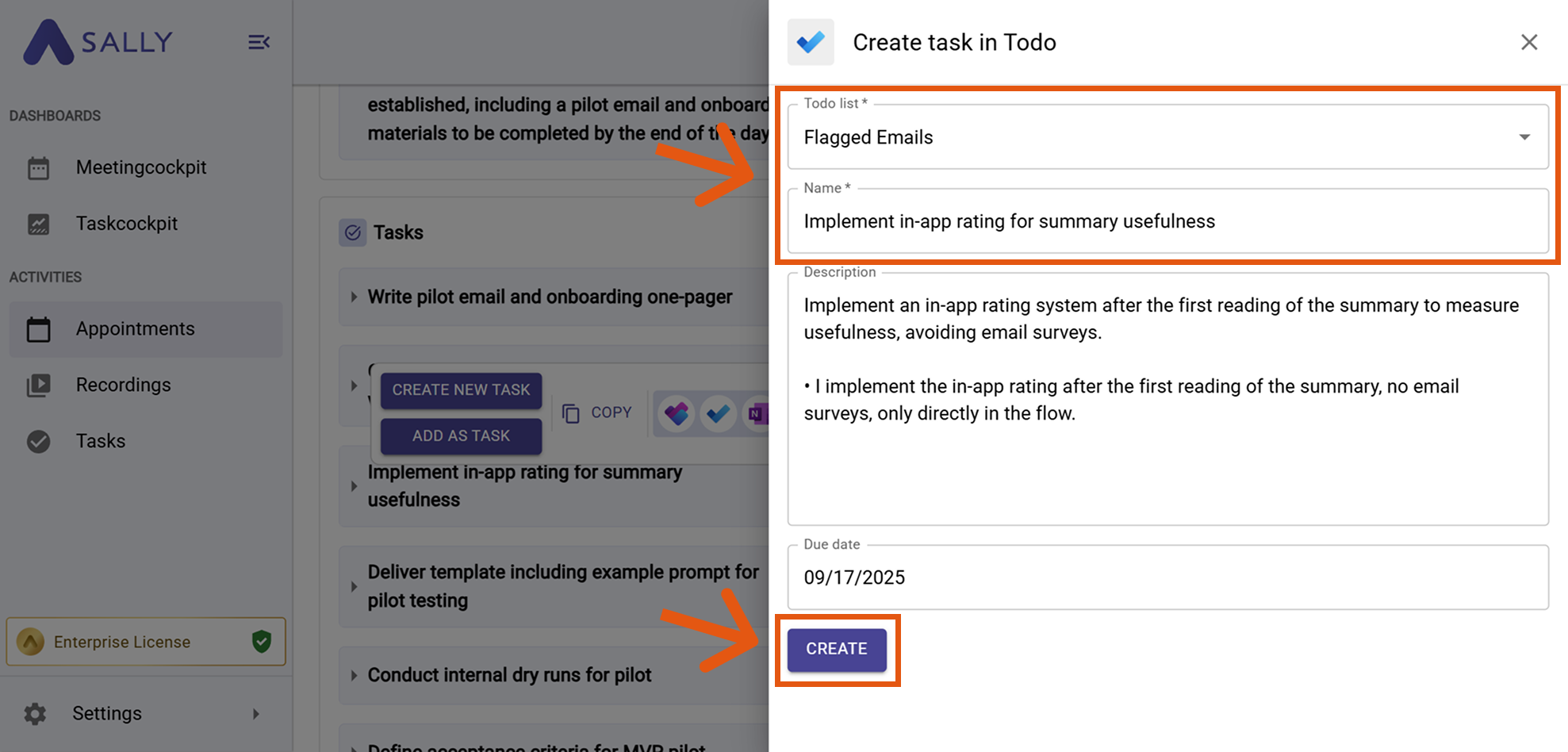Click the Microsoft To Do checkmark icon
Screen dimensions: 1568x752
pyautogui.click(x=719, y=413)
